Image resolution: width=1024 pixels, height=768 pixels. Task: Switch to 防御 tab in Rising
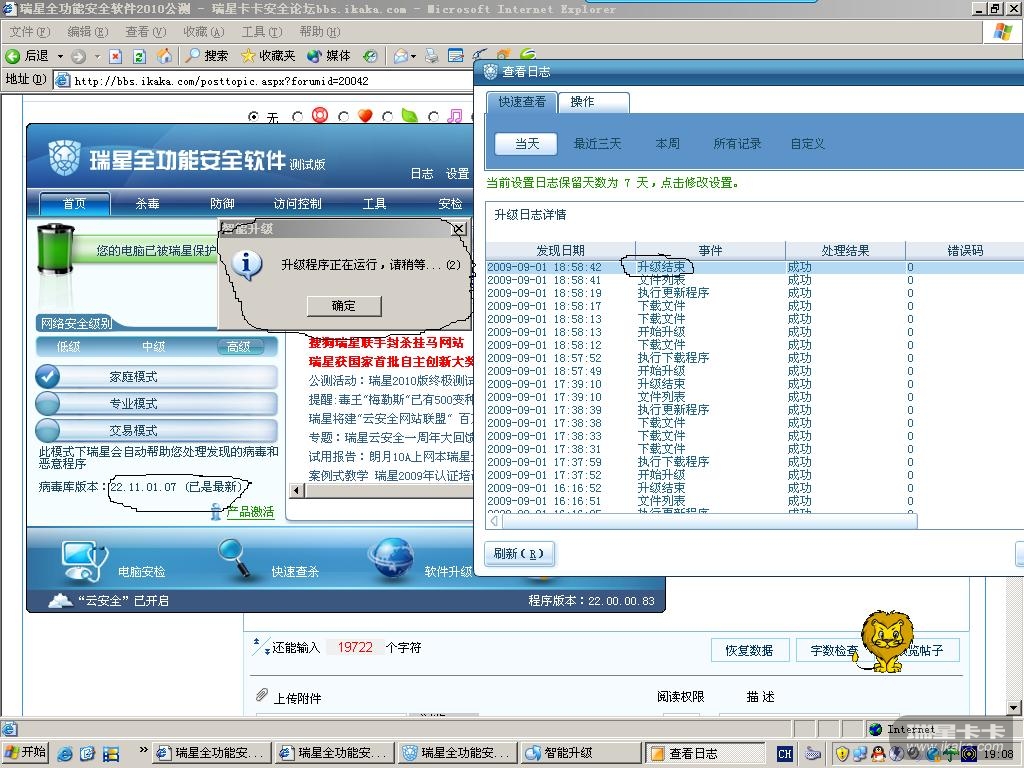(222, 204)
